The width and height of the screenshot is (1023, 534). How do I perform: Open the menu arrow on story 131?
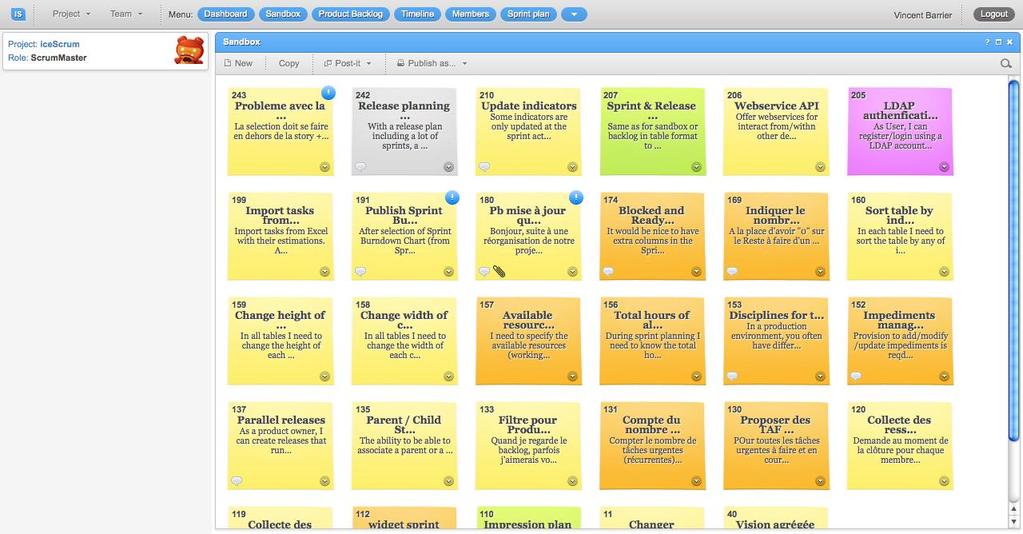point(697,481)
